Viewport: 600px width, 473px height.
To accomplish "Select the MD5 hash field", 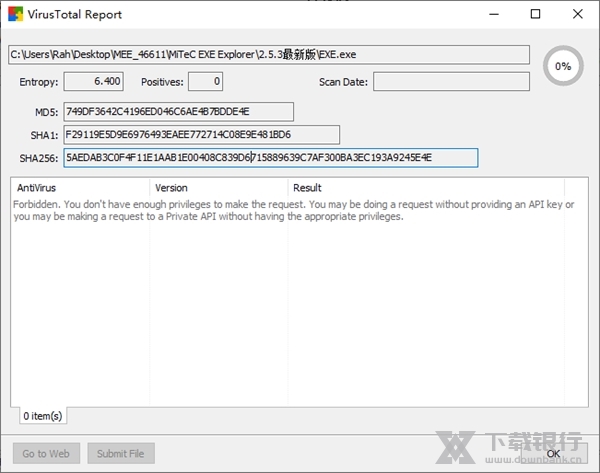I will (x=178, y=111).
